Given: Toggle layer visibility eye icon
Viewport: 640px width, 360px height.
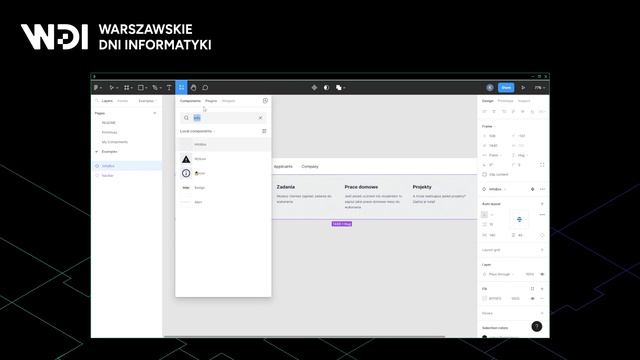Looking at the screenshot, I should pyautogui.click(x=542, y=274).
